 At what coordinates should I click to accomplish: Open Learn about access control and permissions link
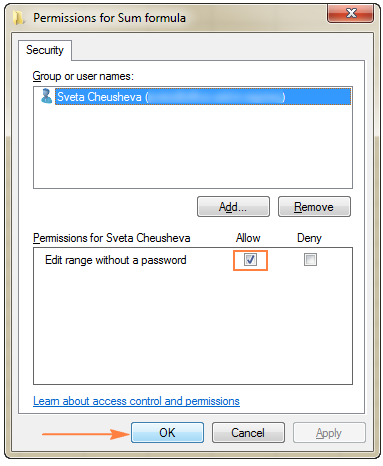(x=136, y=401)
